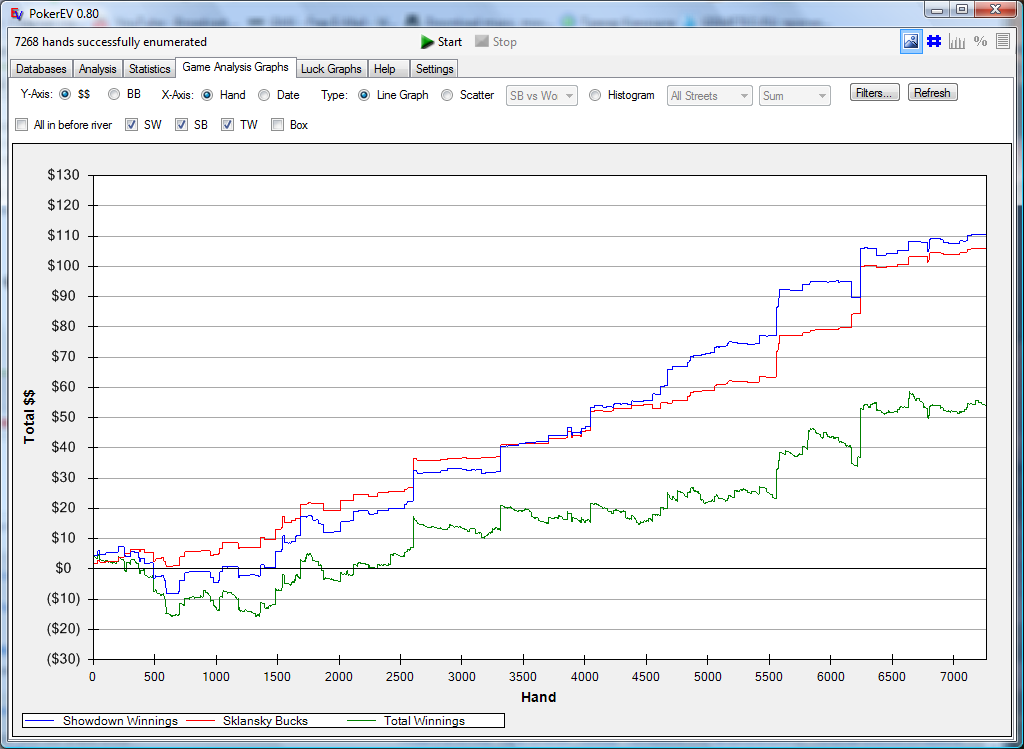Click the grey Stop icon
Viewport: 1024px width, 749px height.
[482, 42]
